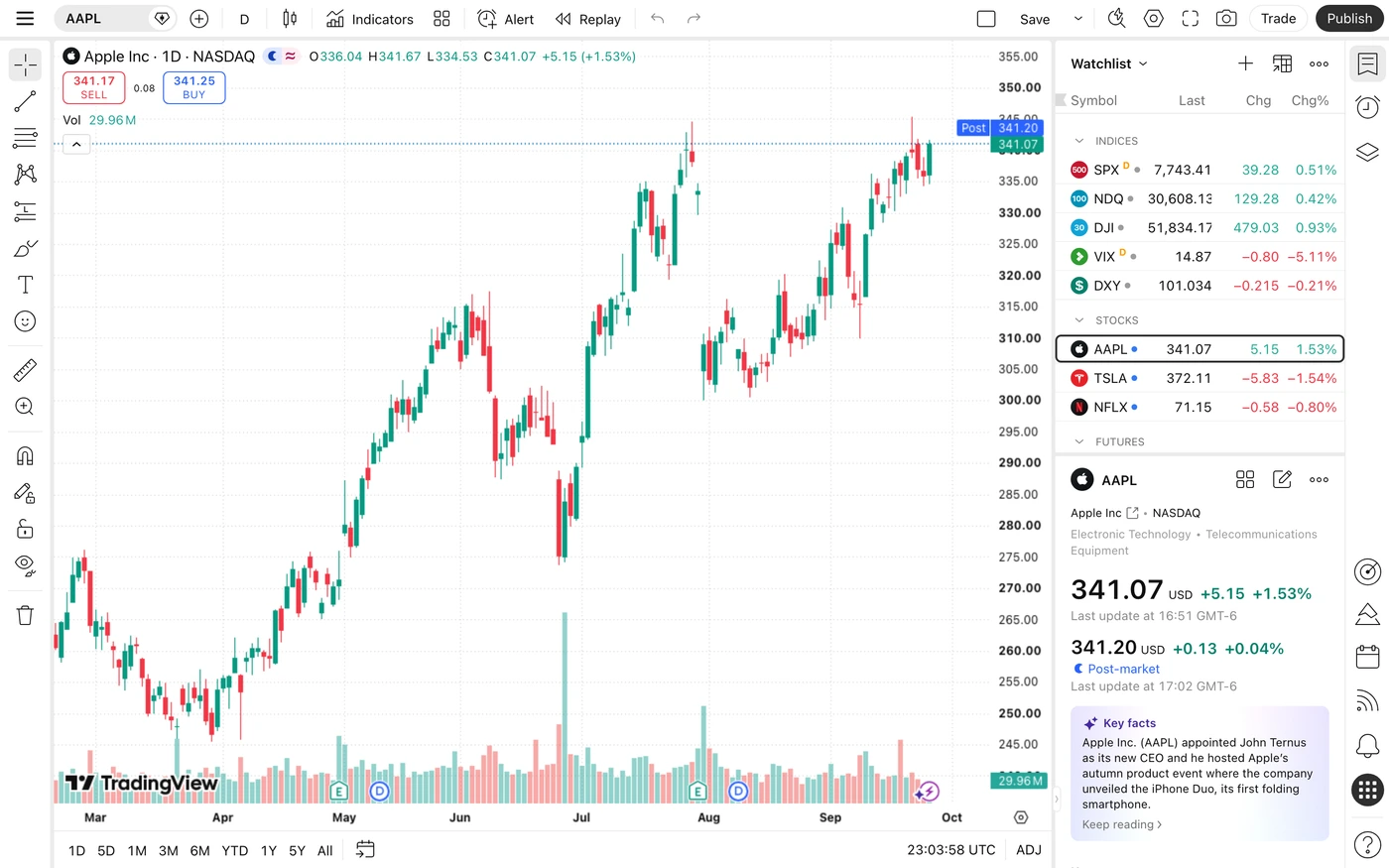1389x868 pixels.
Task: Toggle hide all drawings eye icon
Action: (25, 565)
